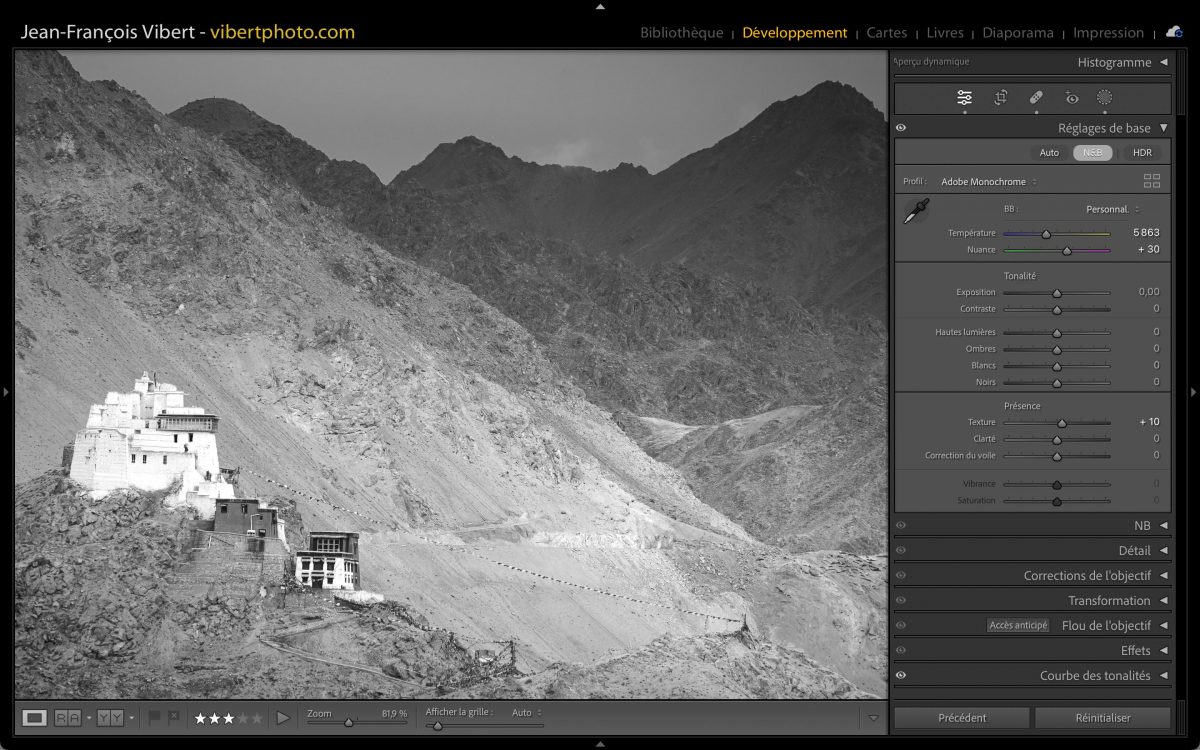Click the Précédent button

pos(962,717)
